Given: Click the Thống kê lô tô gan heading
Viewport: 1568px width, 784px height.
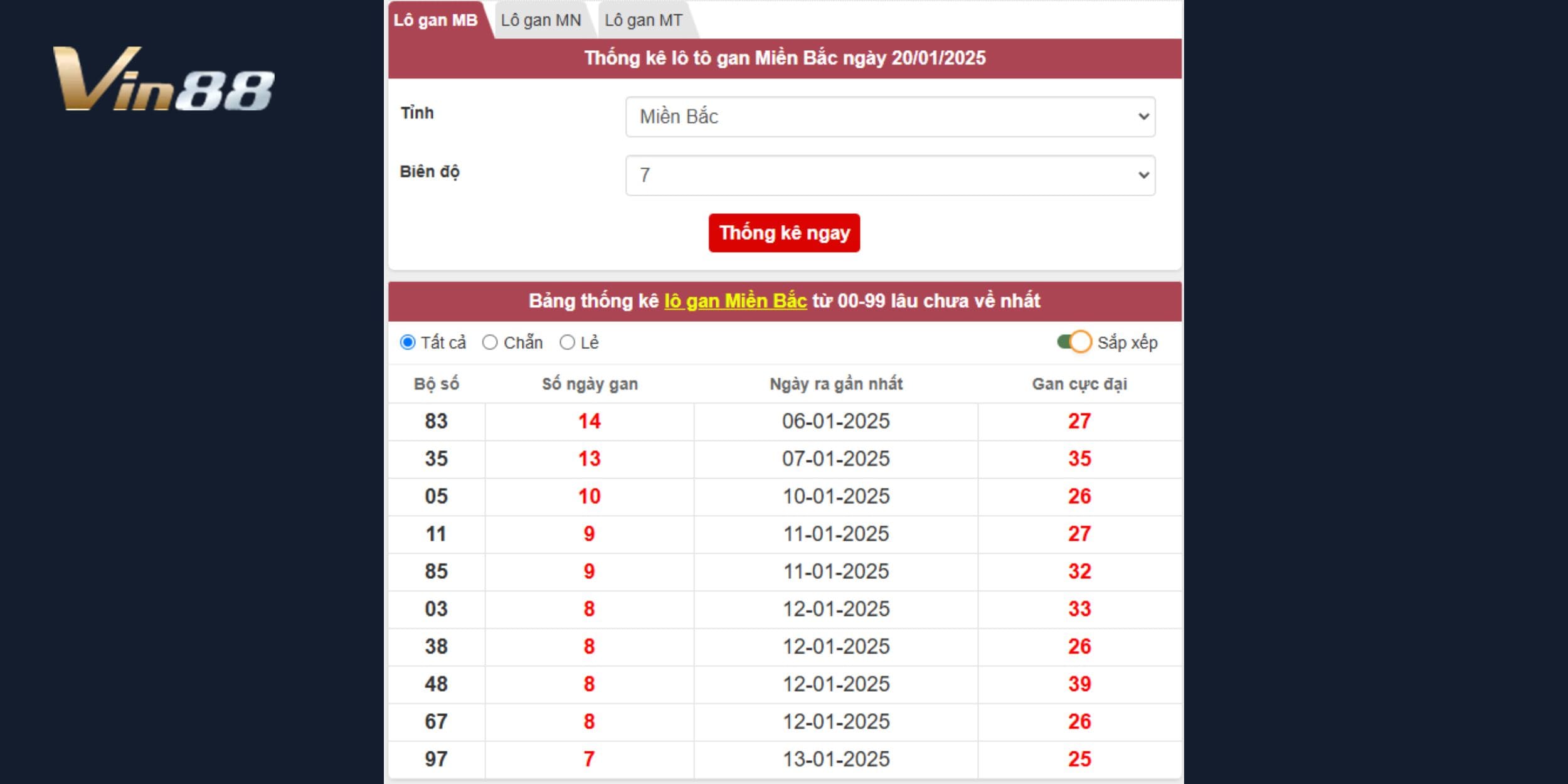Looking at the screenshot, I should pos(785,58).
